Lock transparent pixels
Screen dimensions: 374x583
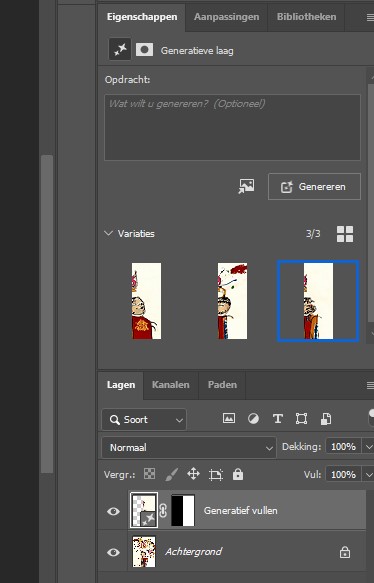[149, 474]
